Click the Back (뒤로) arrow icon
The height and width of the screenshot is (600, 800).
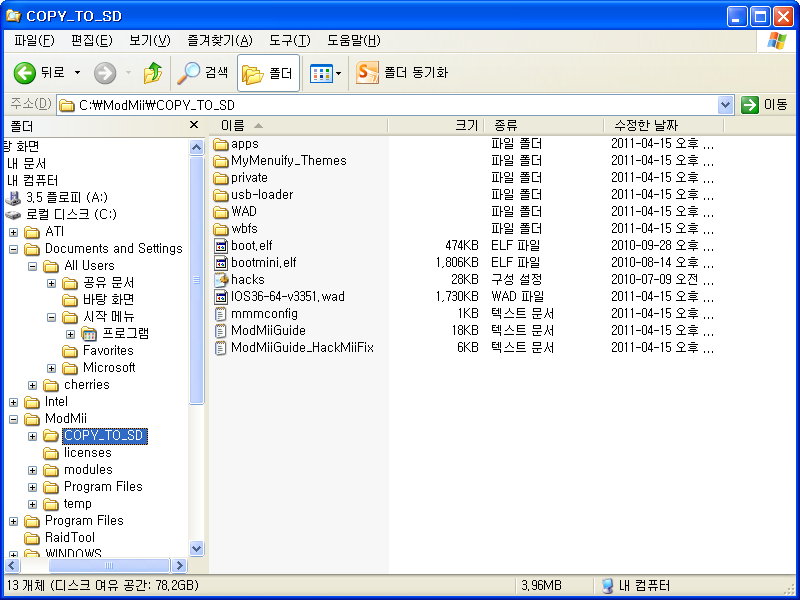click(x=24, y=73)
